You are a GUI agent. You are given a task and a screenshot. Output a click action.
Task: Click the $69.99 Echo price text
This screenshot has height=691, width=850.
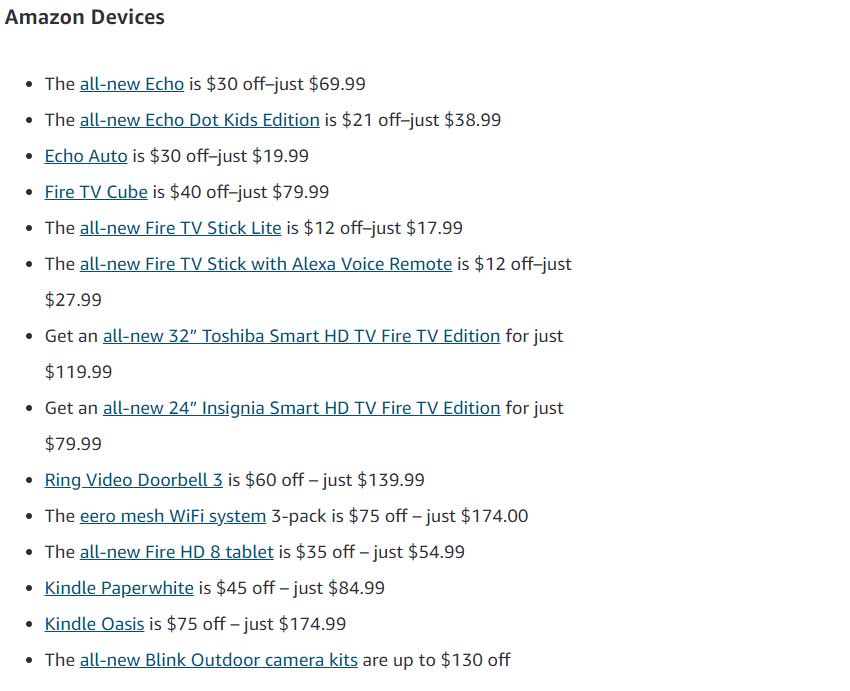337,84
